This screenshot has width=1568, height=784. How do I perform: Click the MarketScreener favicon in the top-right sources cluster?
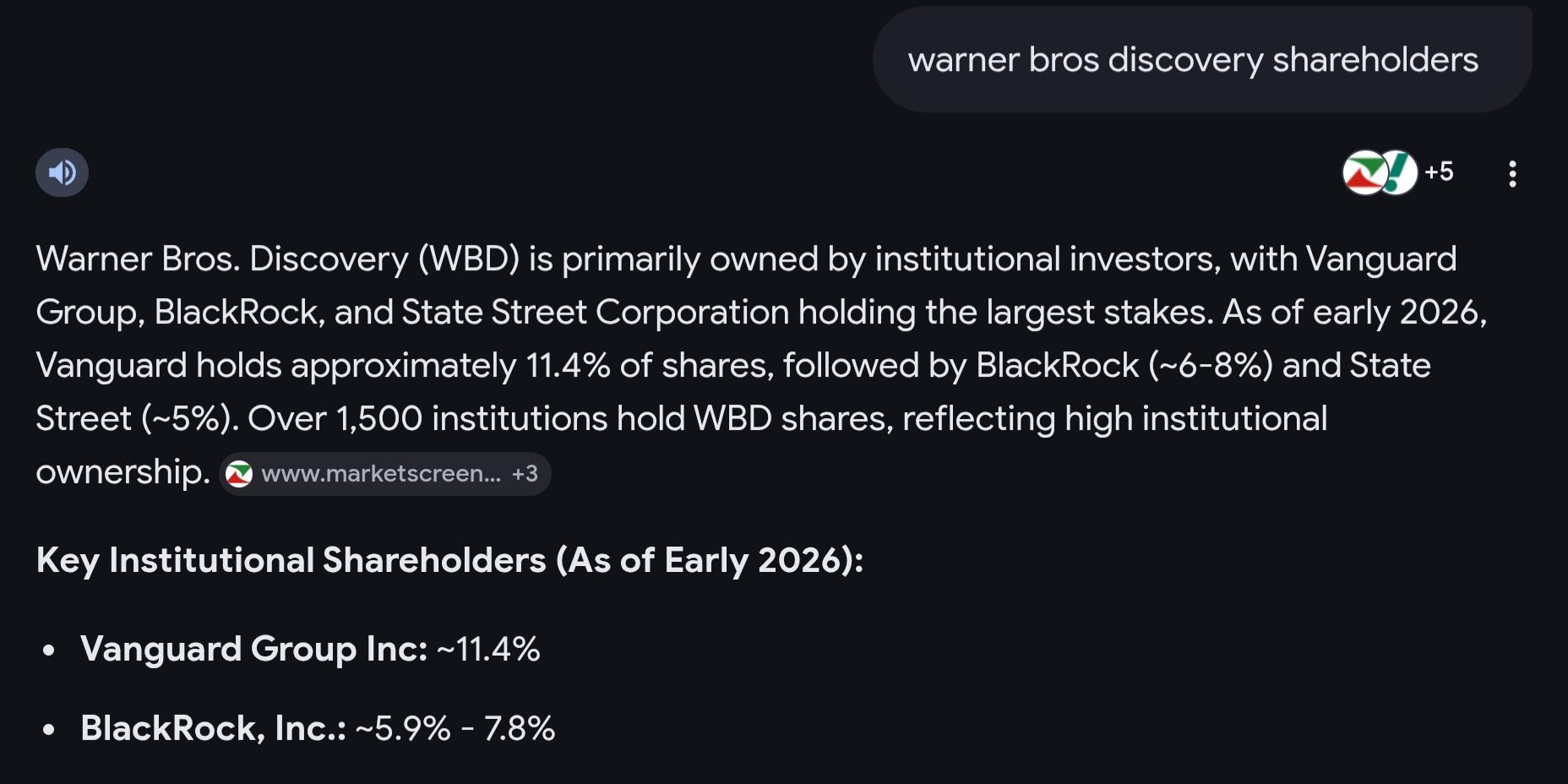tap(1363, 172)
